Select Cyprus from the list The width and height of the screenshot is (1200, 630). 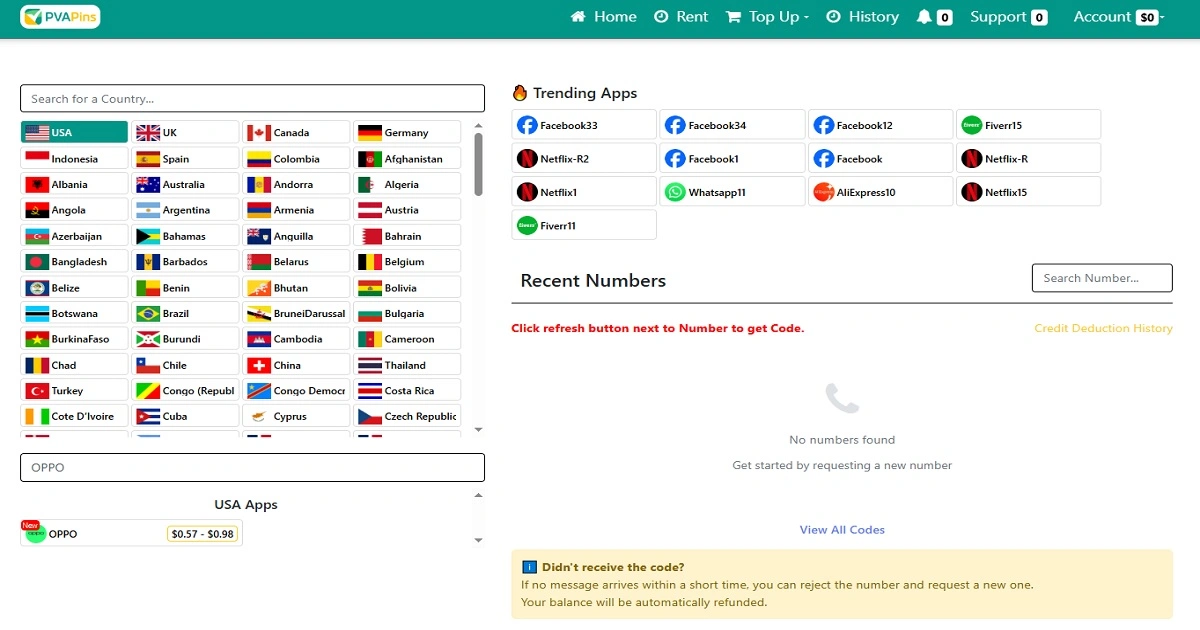click(296, 416)
